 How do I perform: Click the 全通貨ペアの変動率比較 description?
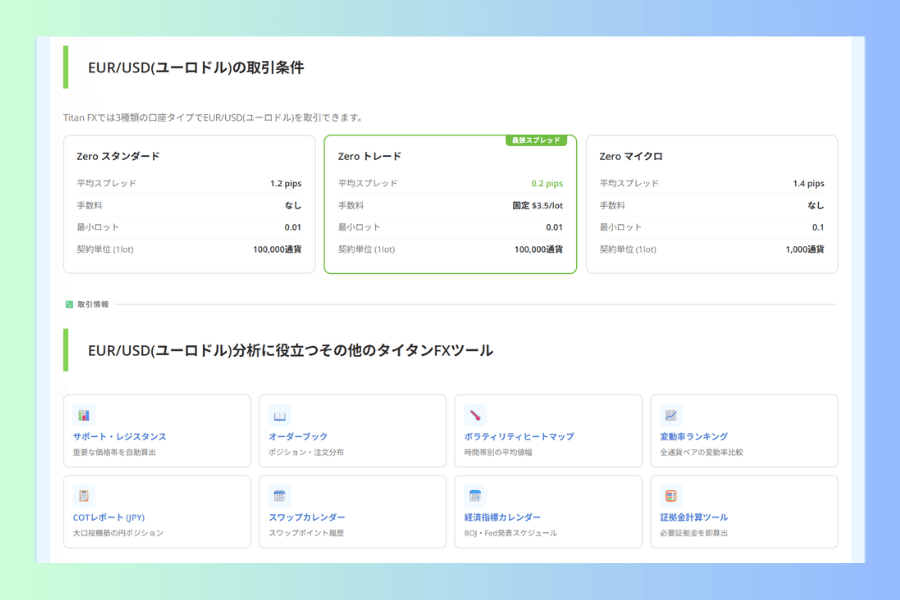tap(701, 452)
